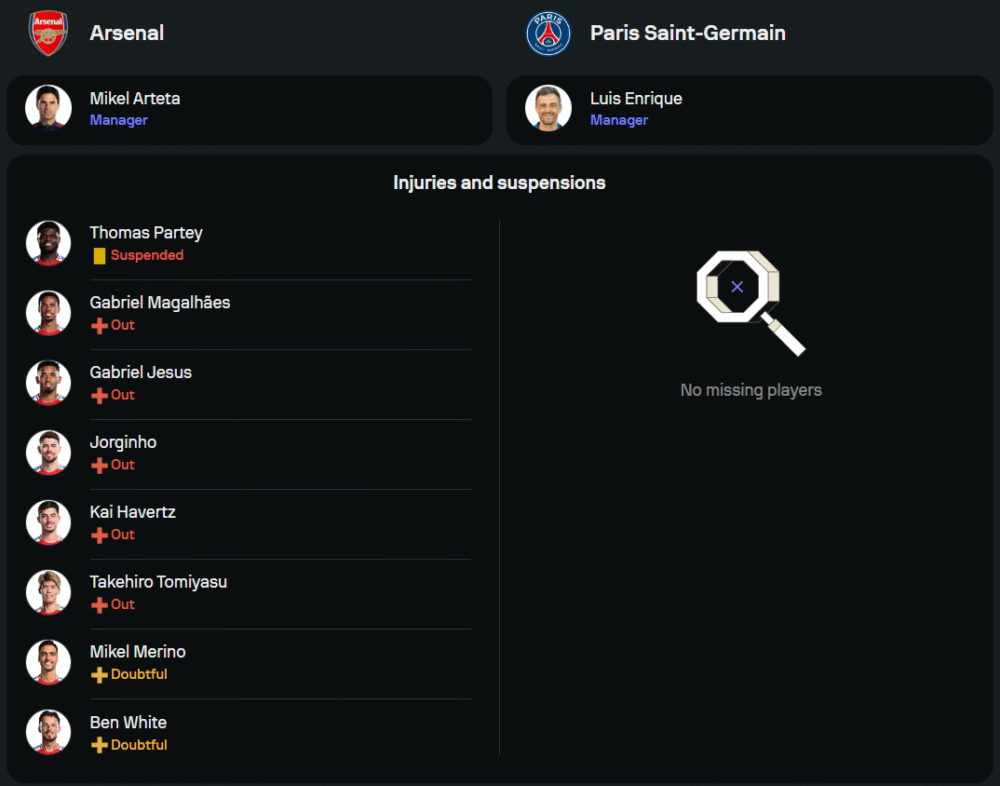1000x786 pixels.
Task: Click the Paris Saint-Germain club crest
Action: pos(548,33)
